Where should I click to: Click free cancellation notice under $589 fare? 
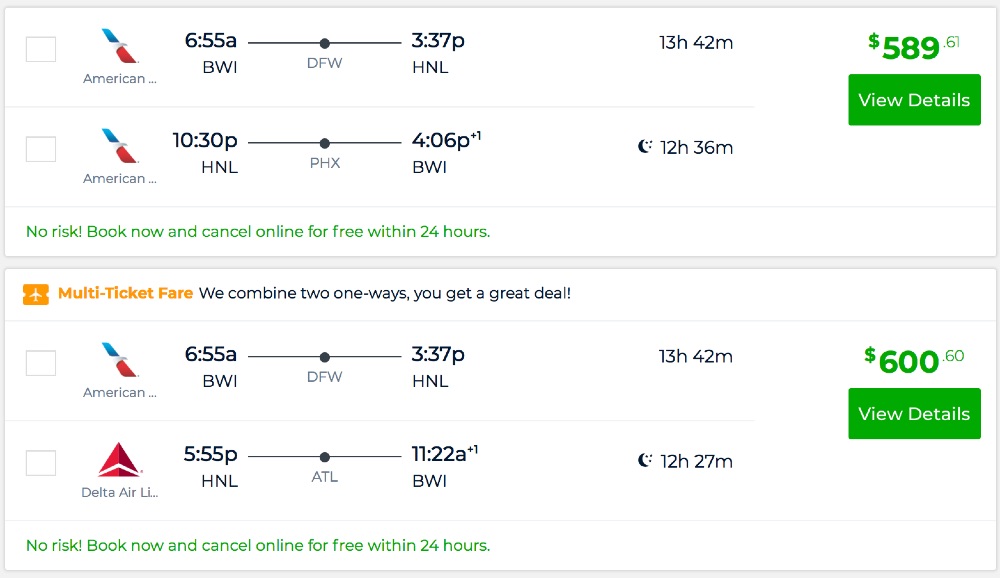[258, 232]
